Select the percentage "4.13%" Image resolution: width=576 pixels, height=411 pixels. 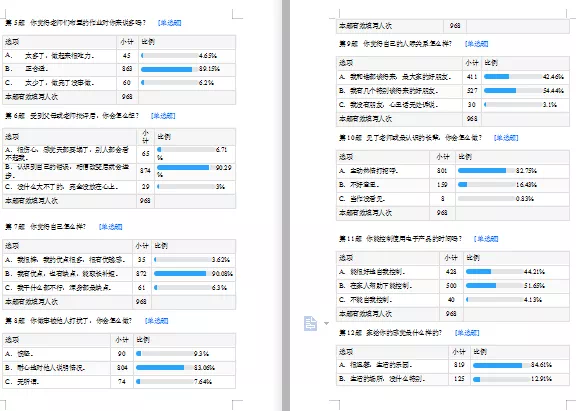pyautogui.click(x=533, y=300)
